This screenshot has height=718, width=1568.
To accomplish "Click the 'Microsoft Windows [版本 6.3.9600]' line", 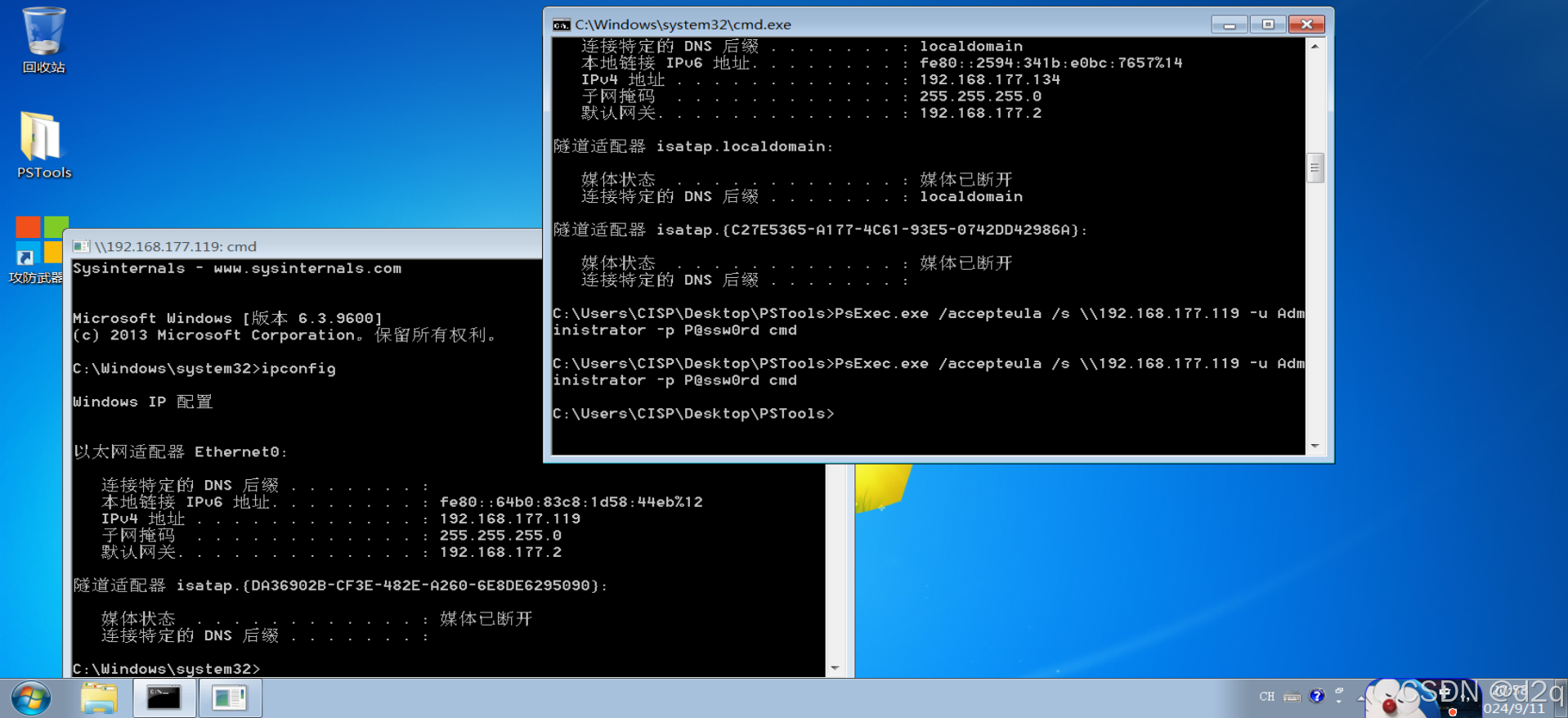I will (227, 318).
